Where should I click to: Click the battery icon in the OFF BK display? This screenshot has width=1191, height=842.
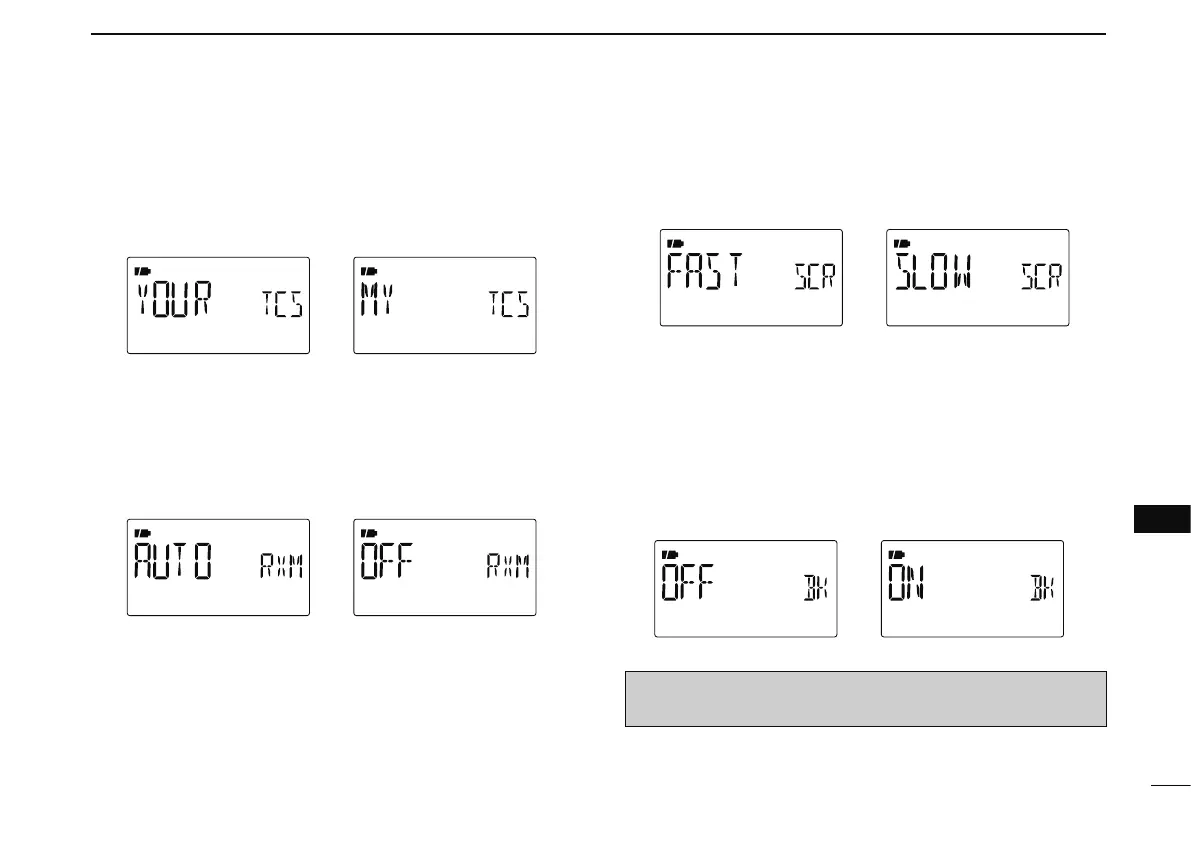[671, 554]
